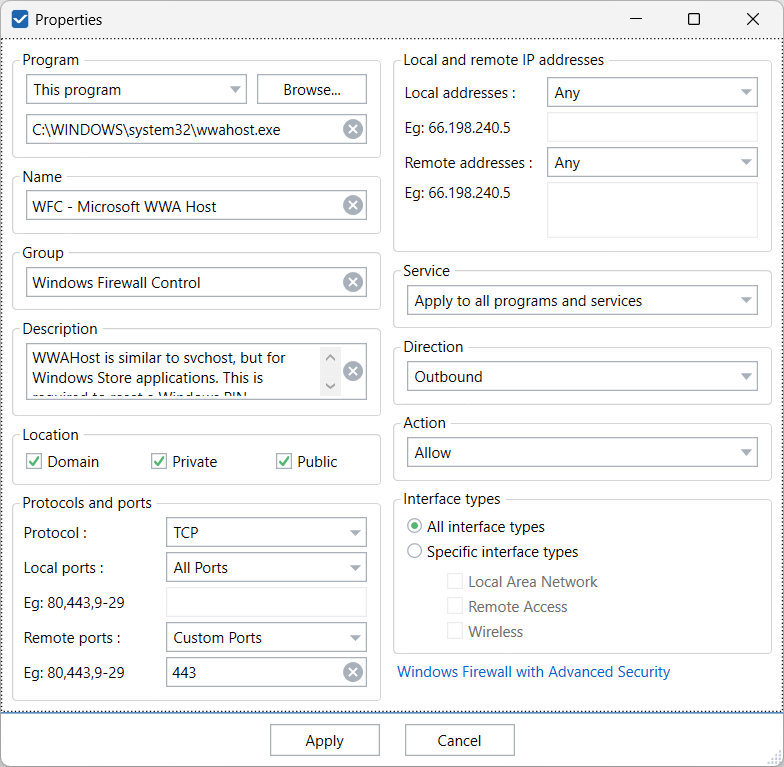Viewport: 784px width, 767px height.
Task: Expand the Remote ports Custom Ports dropdown
Action: pos(266,637)
